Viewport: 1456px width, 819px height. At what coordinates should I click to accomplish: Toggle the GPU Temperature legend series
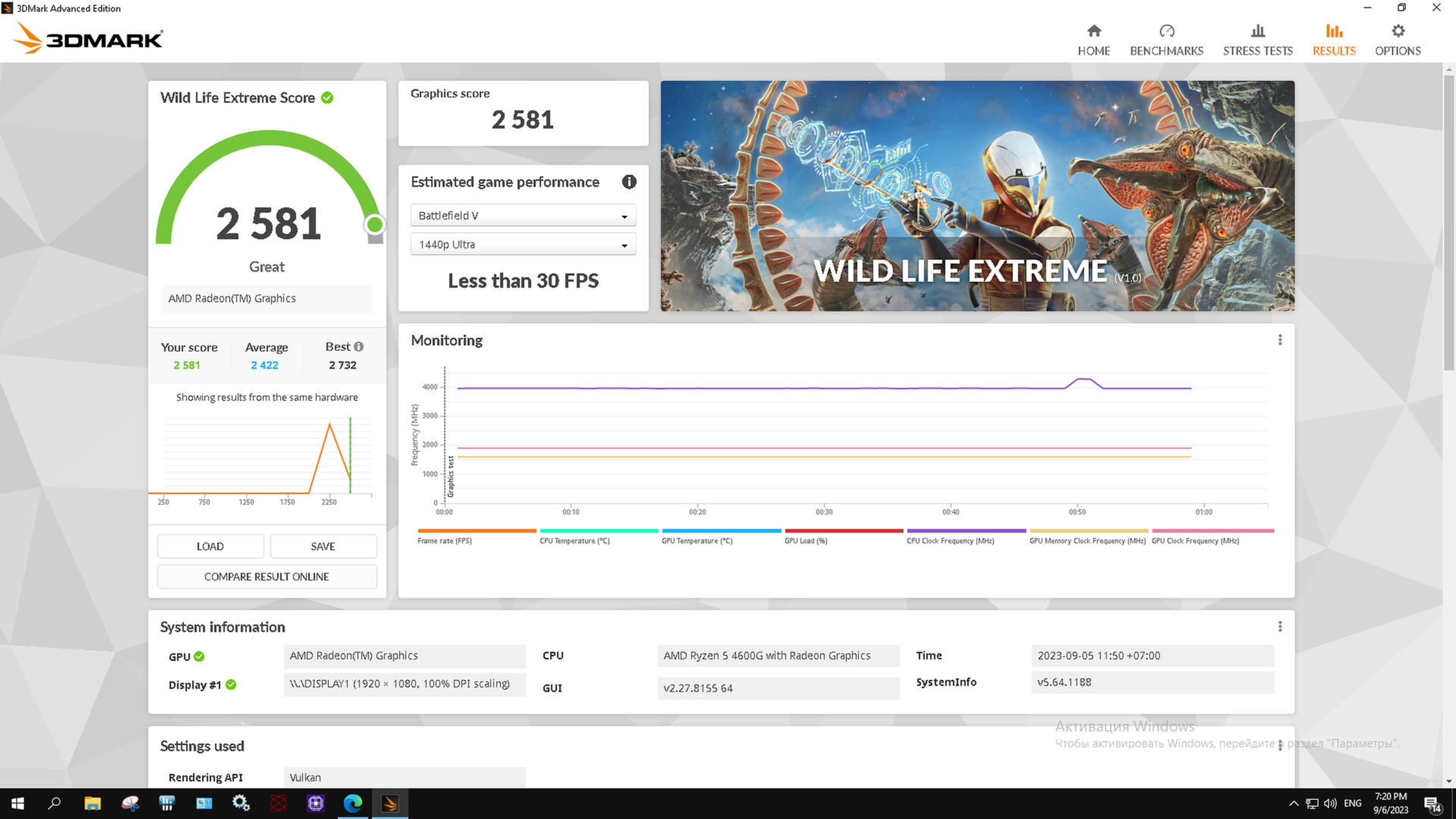(x=720, y=536)
